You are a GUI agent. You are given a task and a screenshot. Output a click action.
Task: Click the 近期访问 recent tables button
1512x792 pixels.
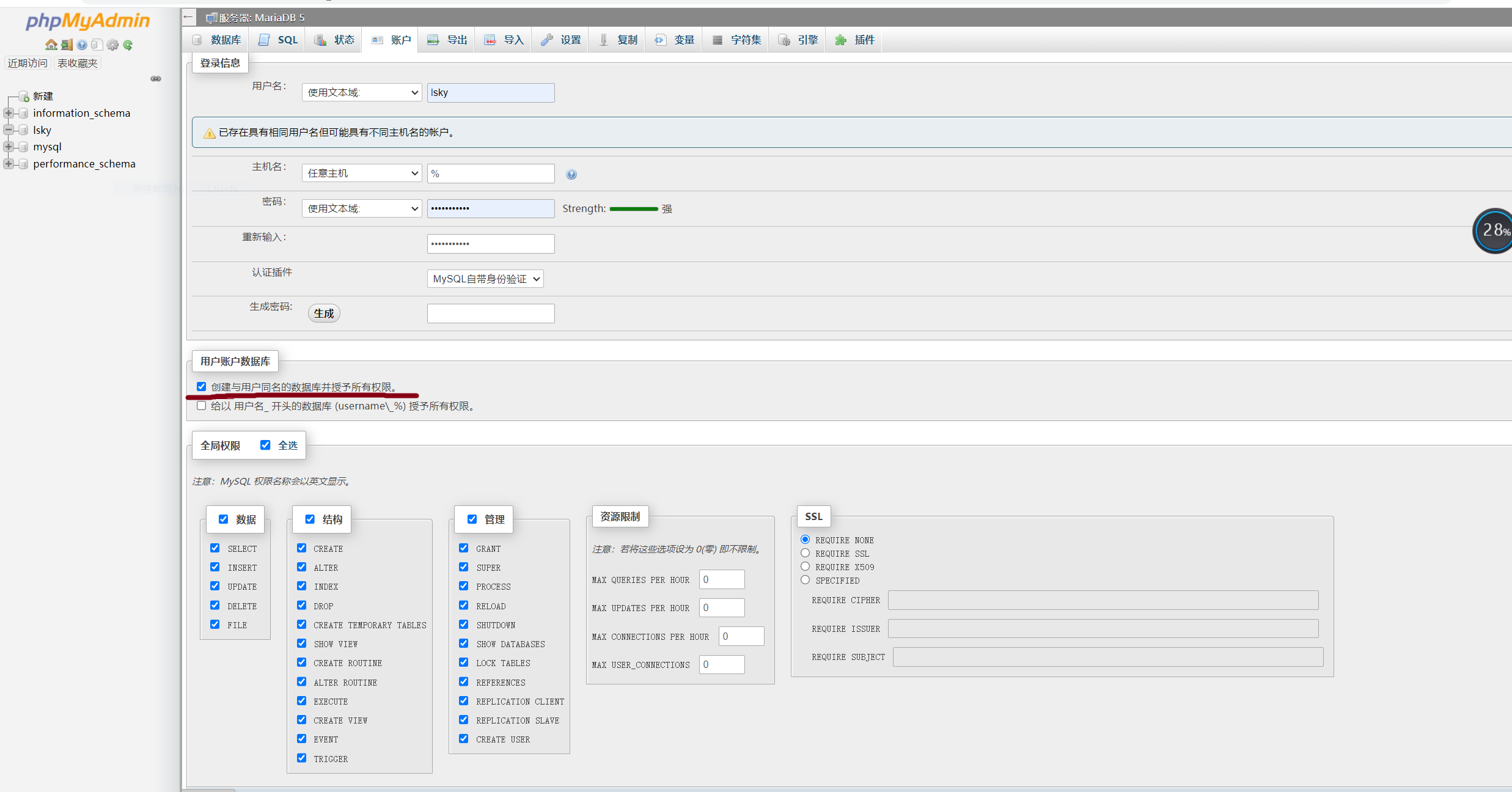click(x=28, y=63)
